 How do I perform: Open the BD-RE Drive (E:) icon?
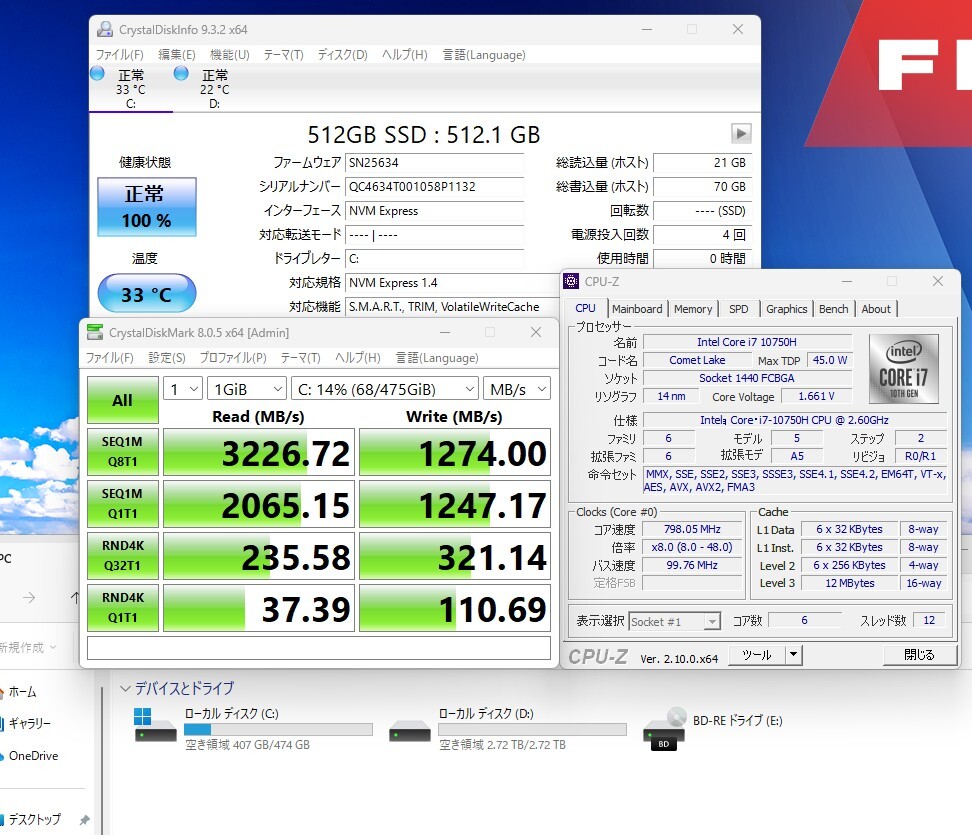point(665,728)
